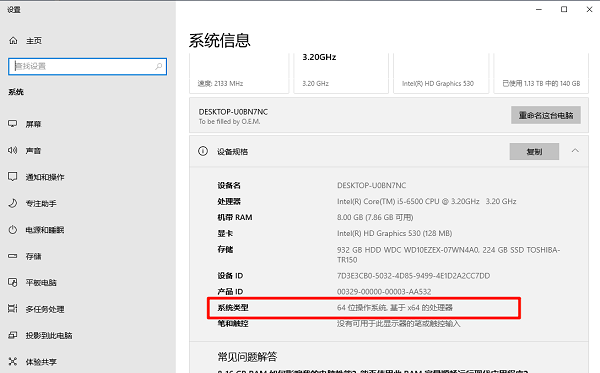Select the 平板电脑 tablet icon
The width and height of the screenshot is (600, 373).
[x=13, y=282]
